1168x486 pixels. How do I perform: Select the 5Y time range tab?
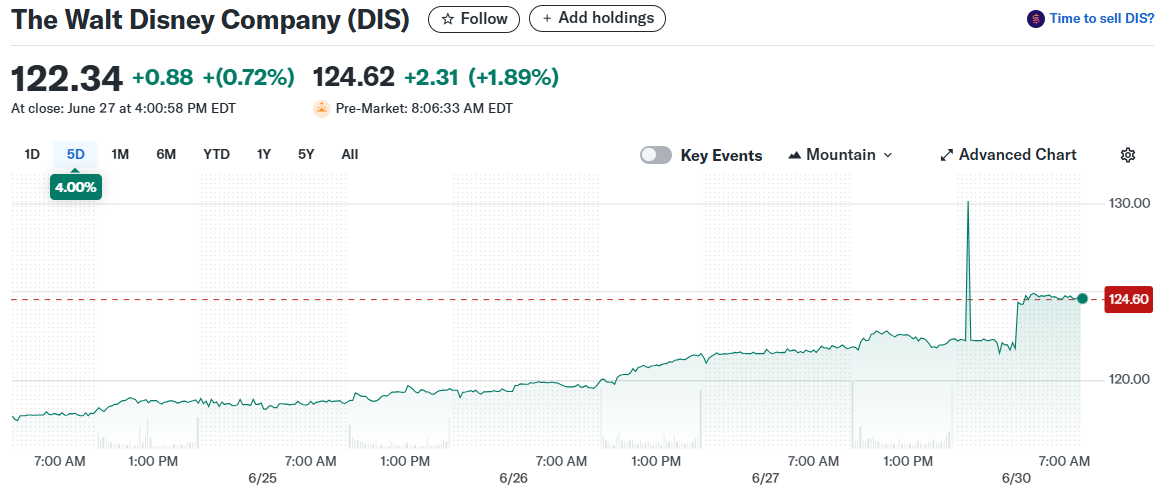(306, 155)
